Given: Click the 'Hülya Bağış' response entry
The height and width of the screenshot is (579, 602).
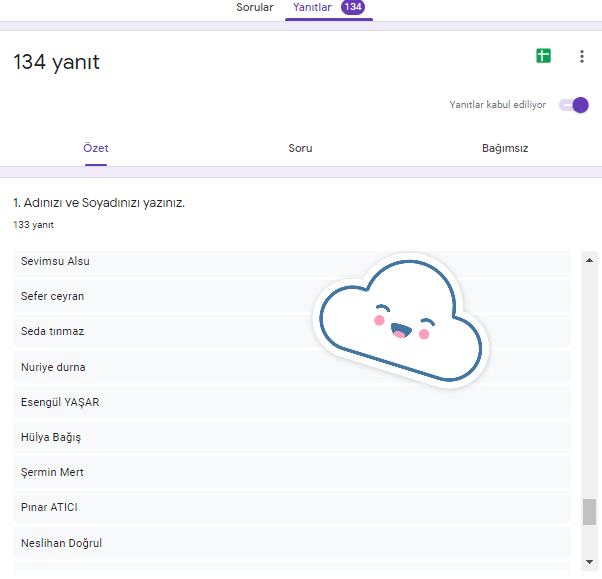Looking at the screenshot, I should pyautogui.click(x=291, y=437).
